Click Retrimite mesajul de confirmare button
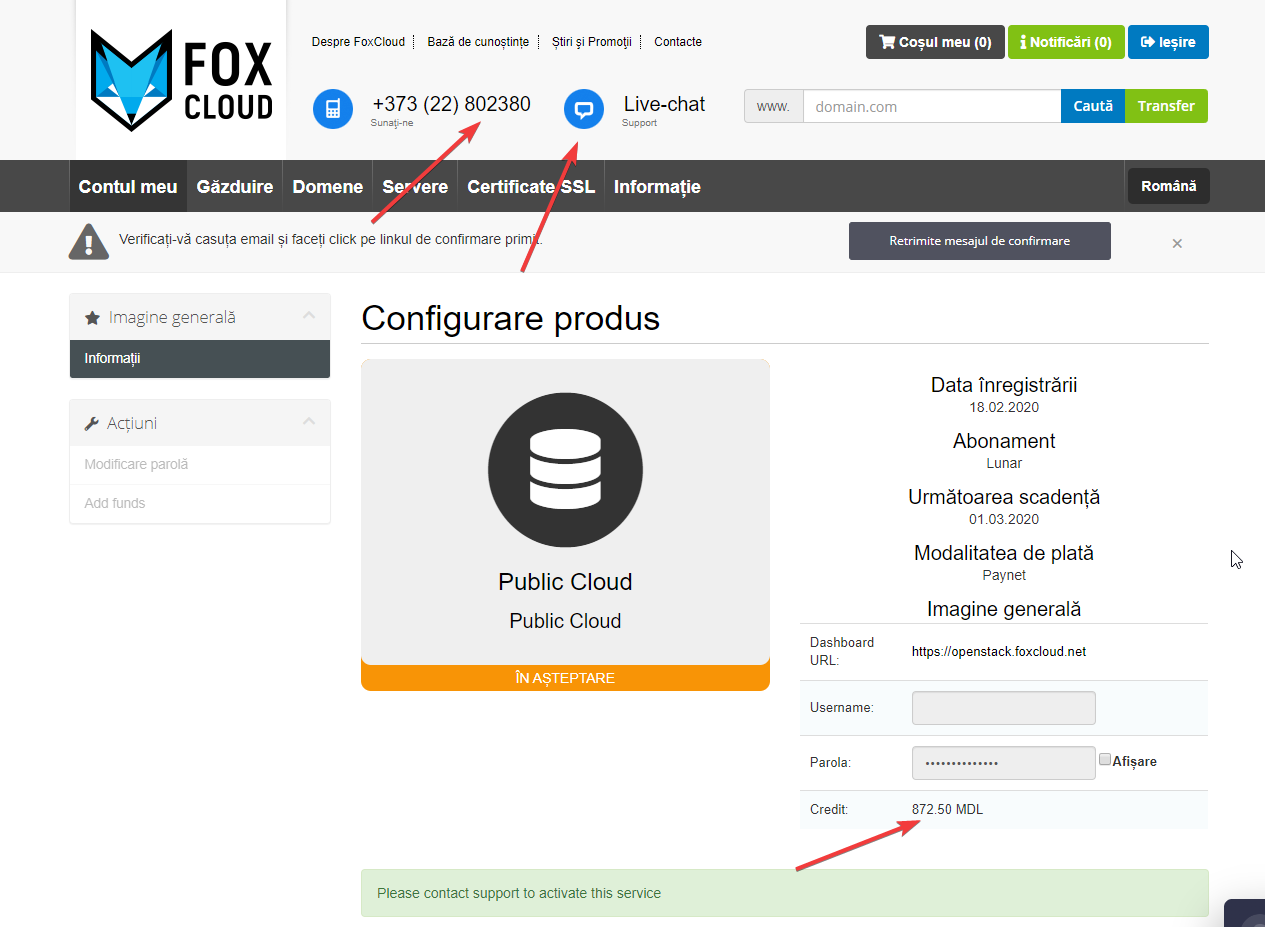This screenshot has width=1265, height=927. pos(979,241)
